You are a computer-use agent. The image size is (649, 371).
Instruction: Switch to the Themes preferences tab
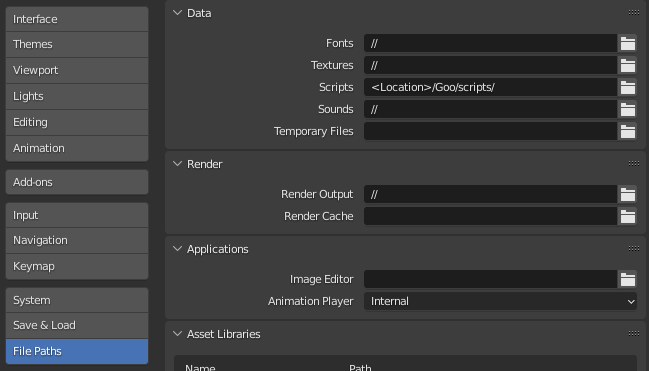(77, 44)
